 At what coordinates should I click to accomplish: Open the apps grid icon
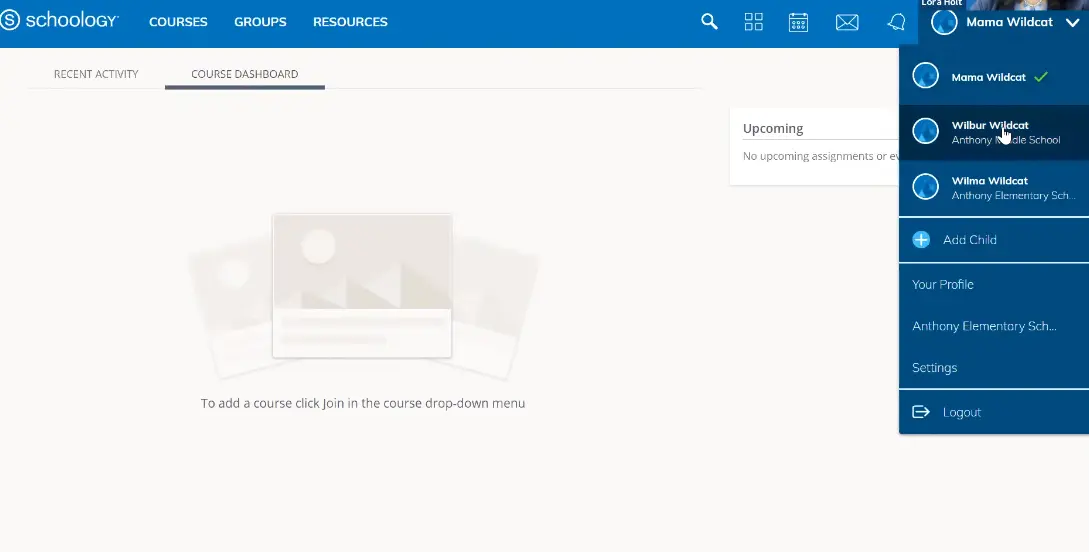point(753,22)
